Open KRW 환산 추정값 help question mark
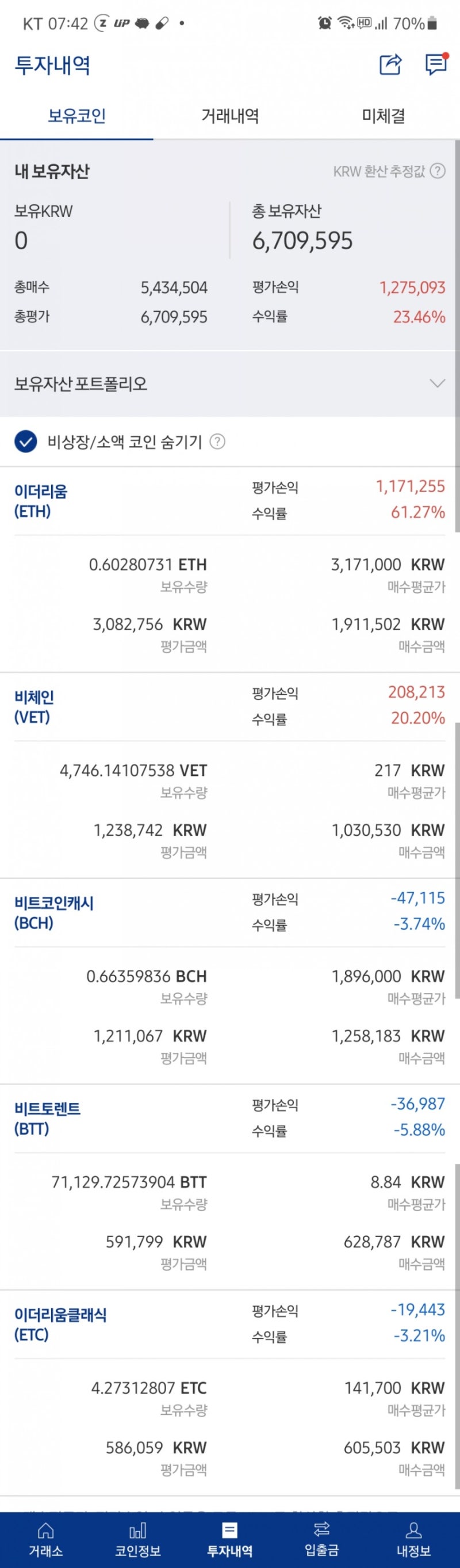This screenshot has width=460, height=1568. pyautogui.click(x=437, y=172)
